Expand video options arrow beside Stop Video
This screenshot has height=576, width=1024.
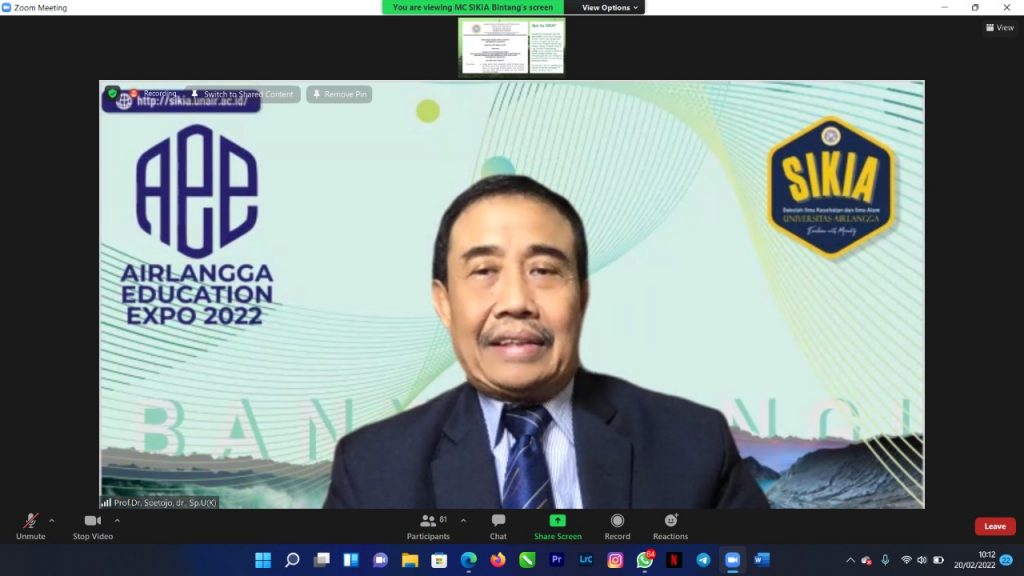pyautogui.click(x=117, y=520)
